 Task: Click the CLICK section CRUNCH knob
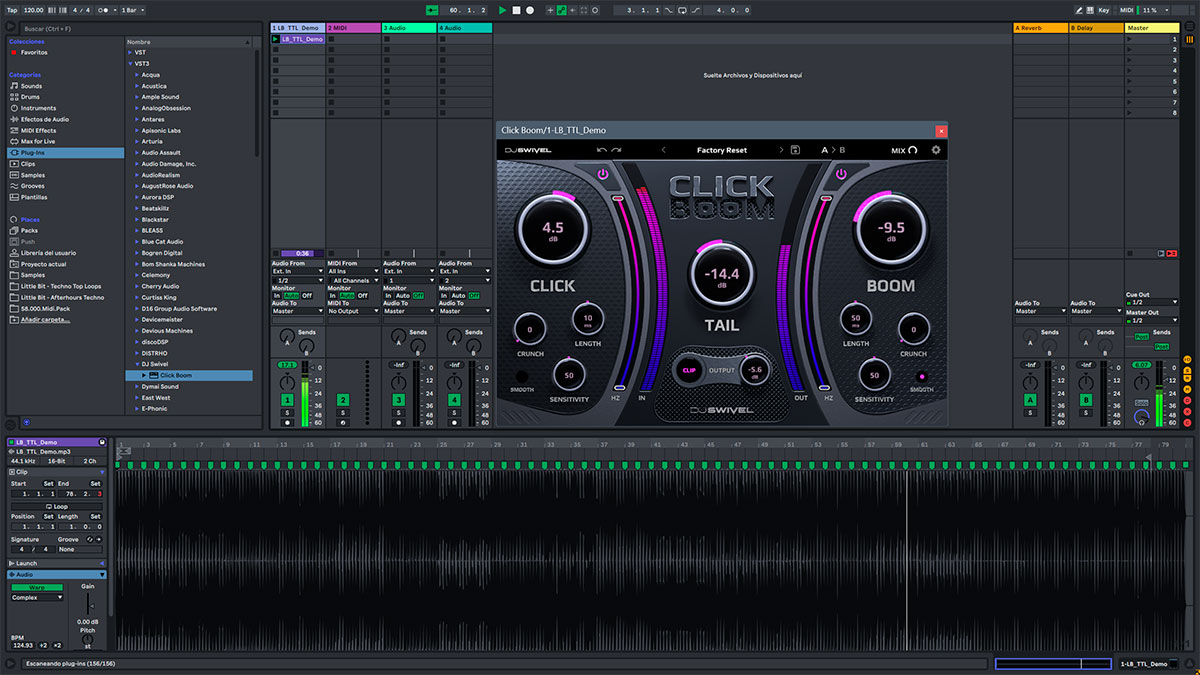coord(530,327)
